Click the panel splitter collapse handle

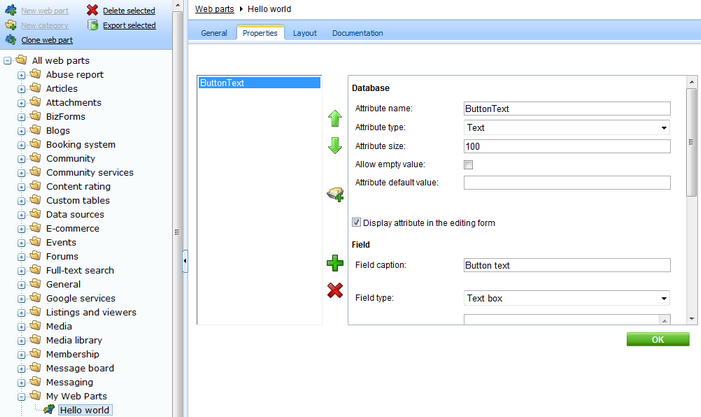pyautogui.click(x=184, y=261)
